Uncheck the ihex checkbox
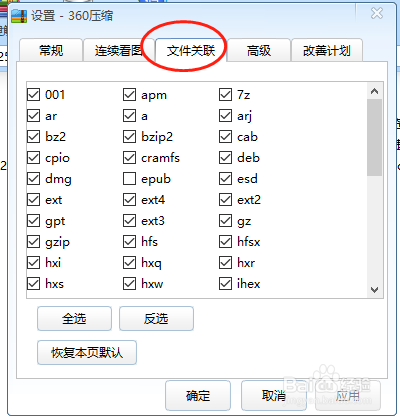The image size is (400, 418). click(226, 284)
